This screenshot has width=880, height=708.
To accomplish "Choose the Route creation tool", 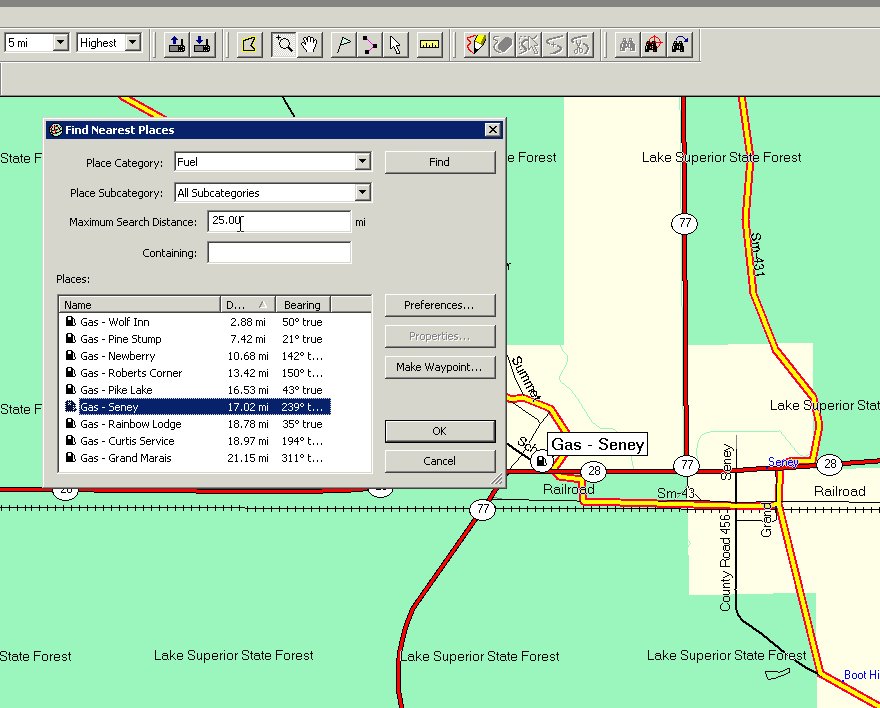I will pos(370,44).
